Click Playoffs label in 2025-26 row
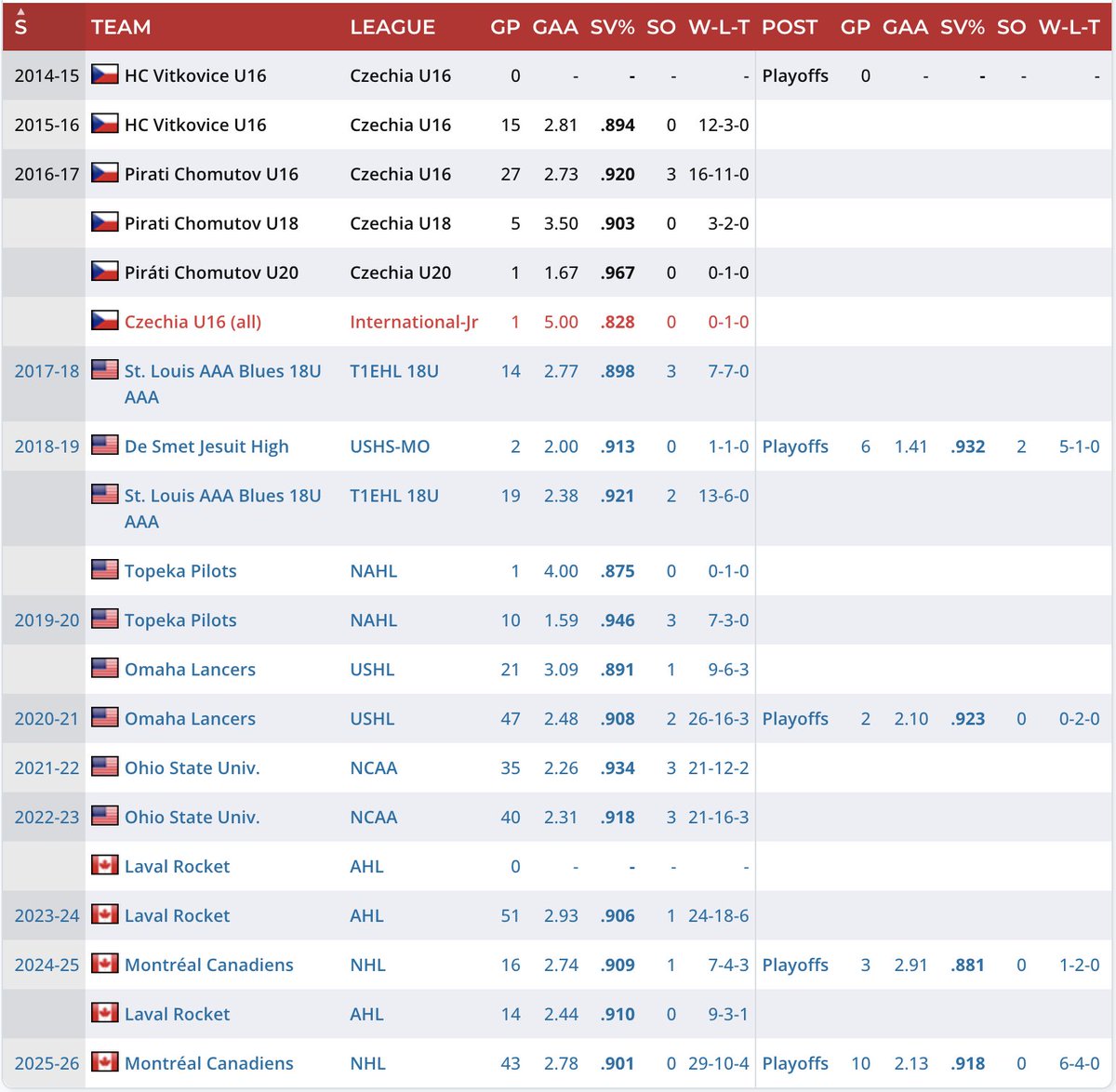1116x1092 pixels. pos(795,1063)
